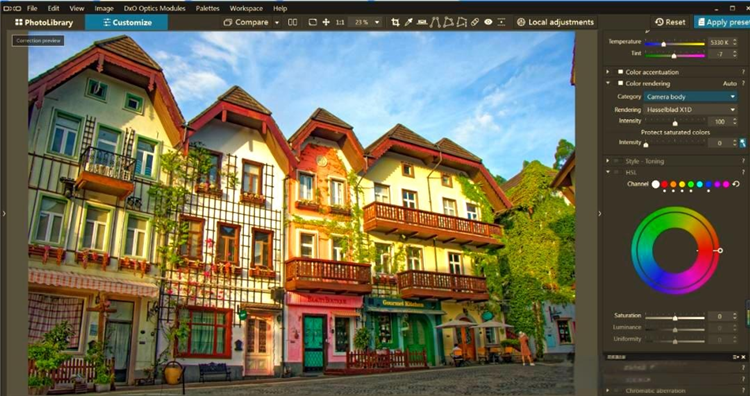Click the Red-eye correction eye icon
This screenshot has height=396, width=750.
pyautogui.click(x=488, y=22)
